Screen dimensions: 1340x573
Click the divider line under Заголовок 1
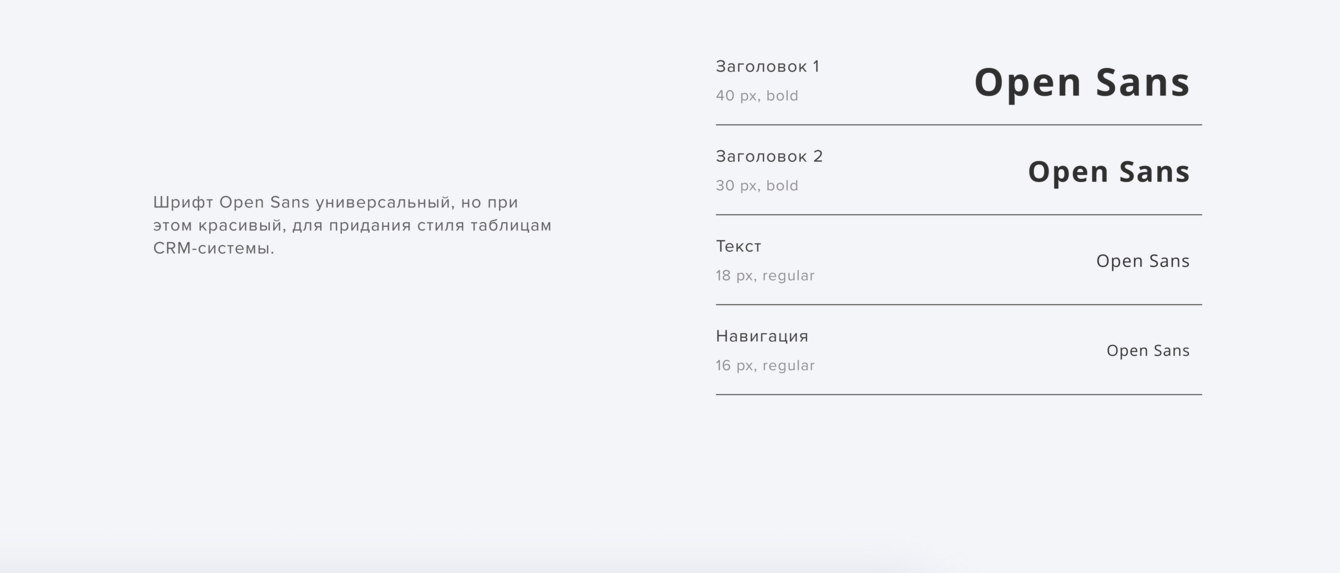tap(958, 125)
